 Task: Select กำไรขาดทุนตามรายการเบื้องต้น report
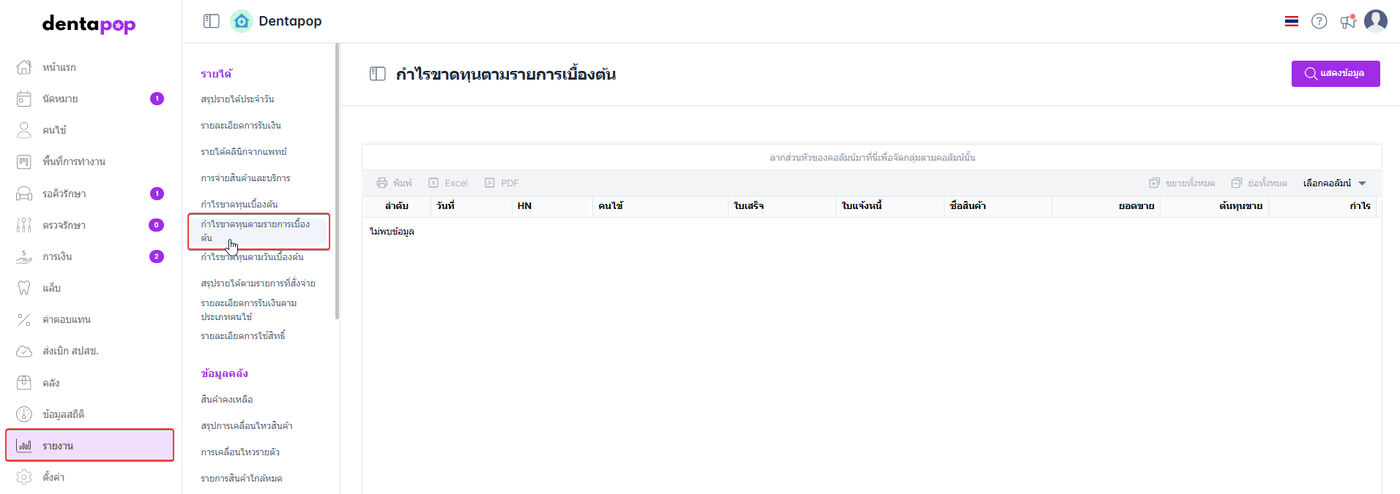259,231
